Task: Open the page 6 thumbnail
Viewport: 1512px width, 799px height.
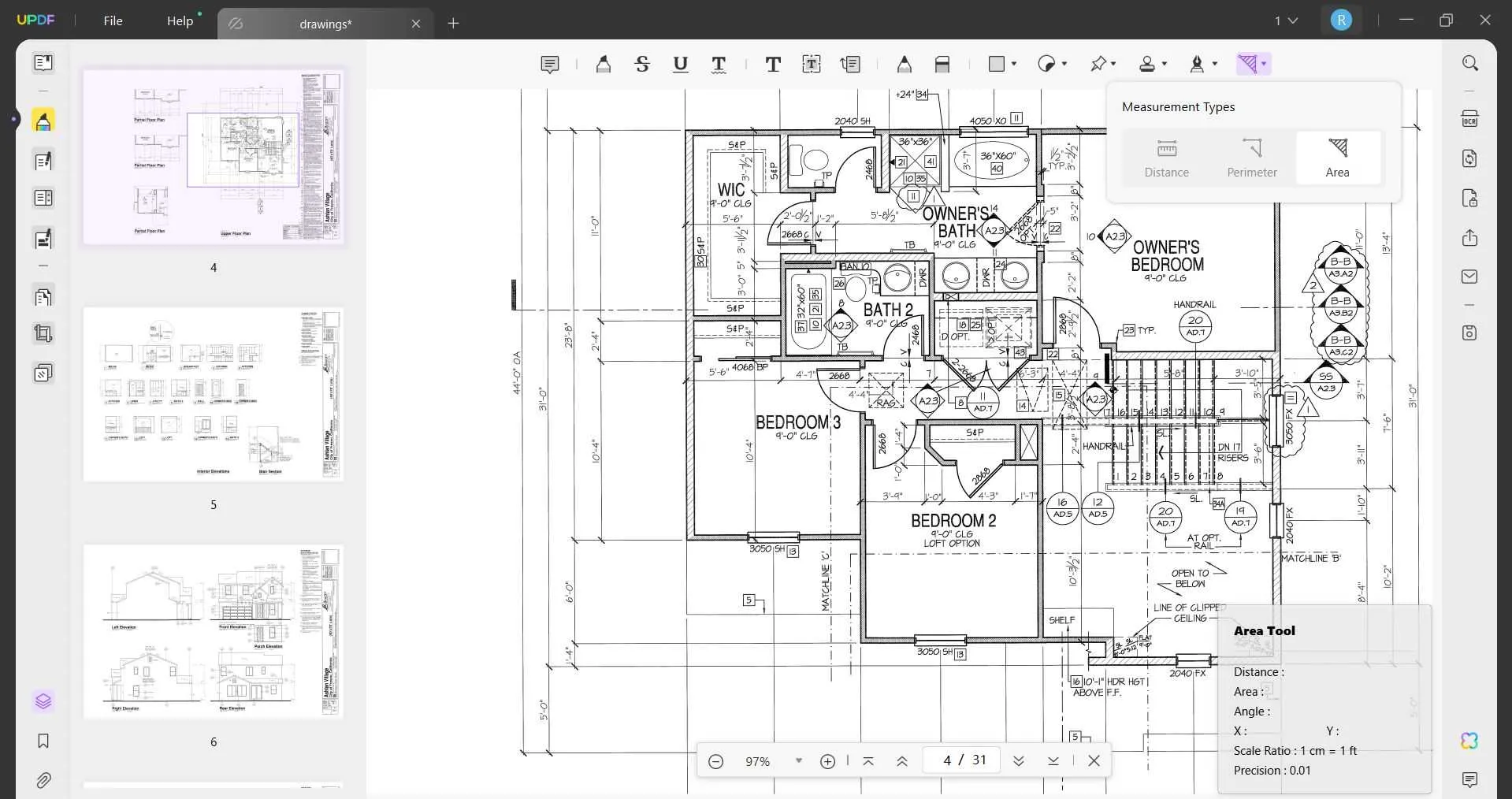Action: point(214,631)
